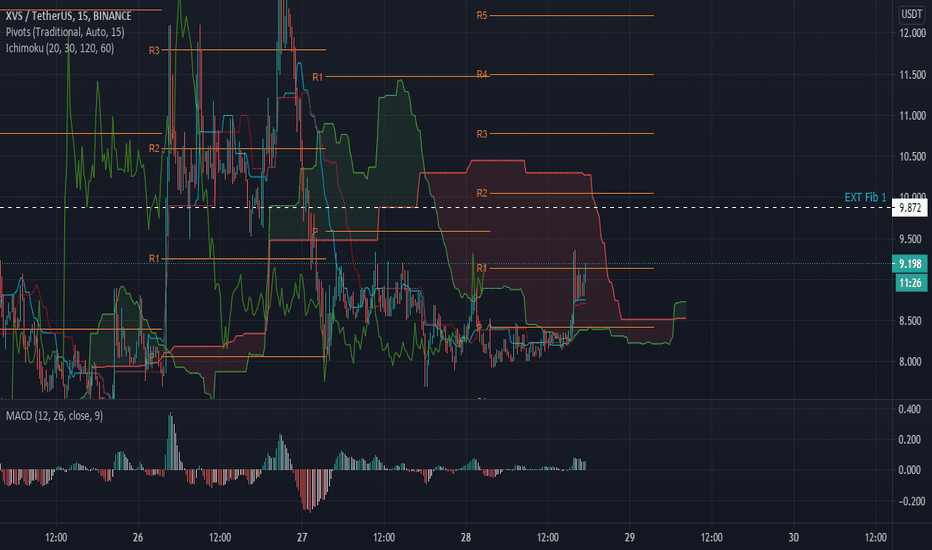Viewport: 932px width, 550px height.
Task: Click the 8.500 price scale value
Action: (912, 321)
